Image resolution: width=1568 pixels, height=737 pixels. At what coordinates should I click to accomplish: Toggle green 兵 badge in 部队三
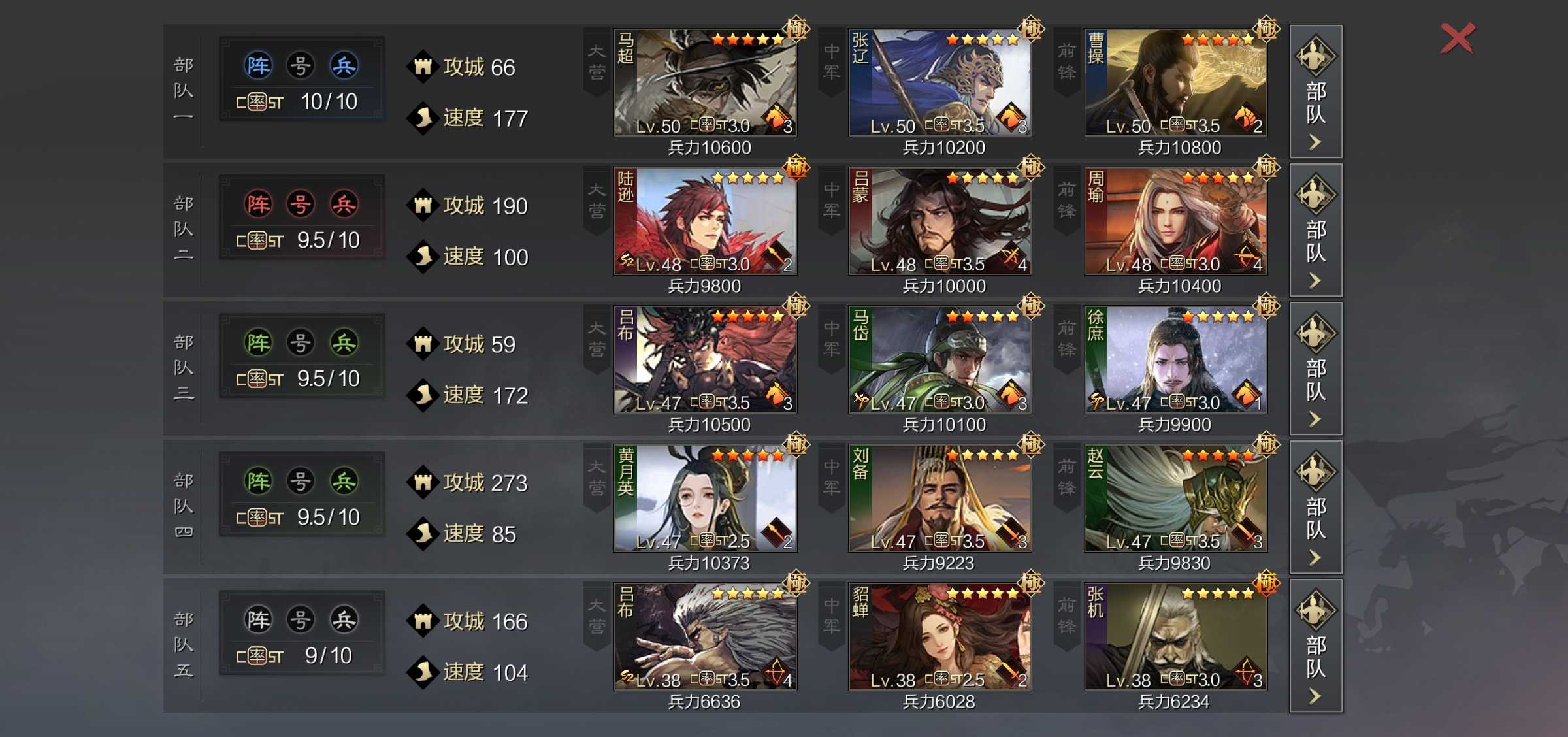(344, 342)
